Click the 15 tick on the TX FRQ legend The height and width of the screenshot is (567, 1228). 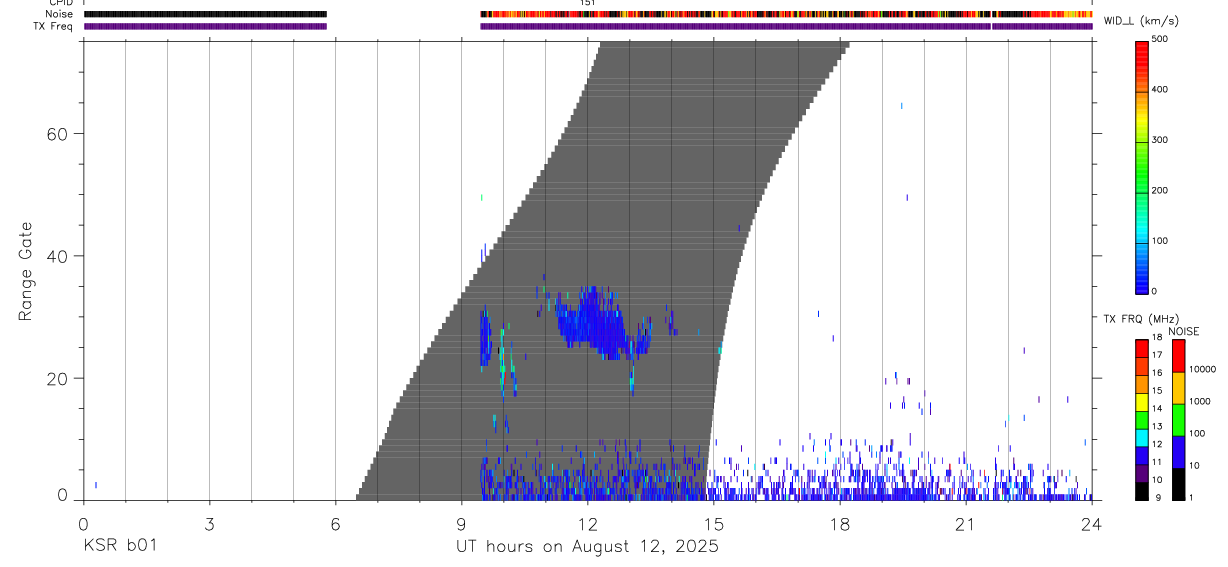point(1156,391)
